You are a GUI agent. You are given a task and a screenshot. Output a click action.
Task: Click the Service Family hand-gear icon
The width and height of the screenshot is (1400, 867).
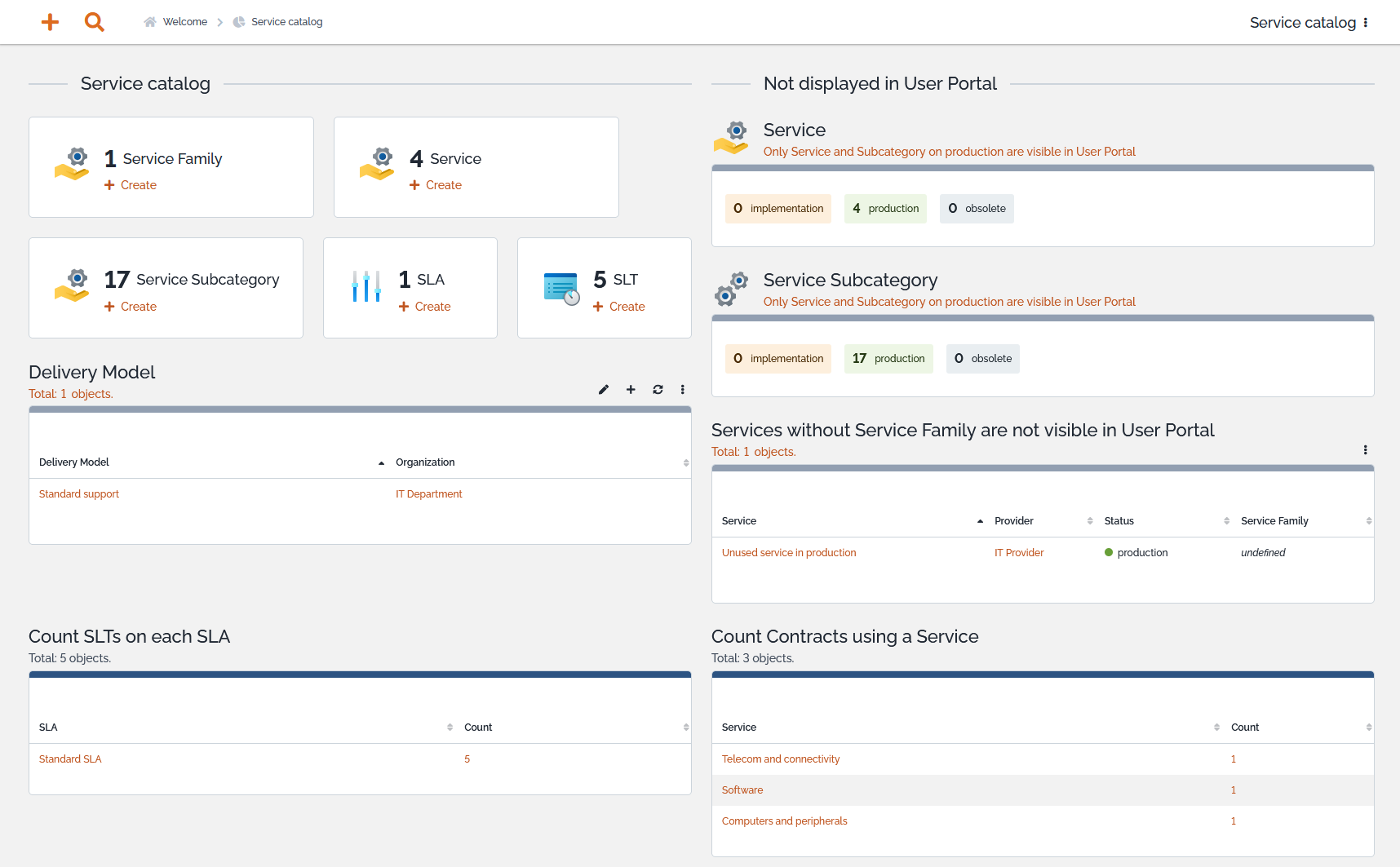coord(72,164)
